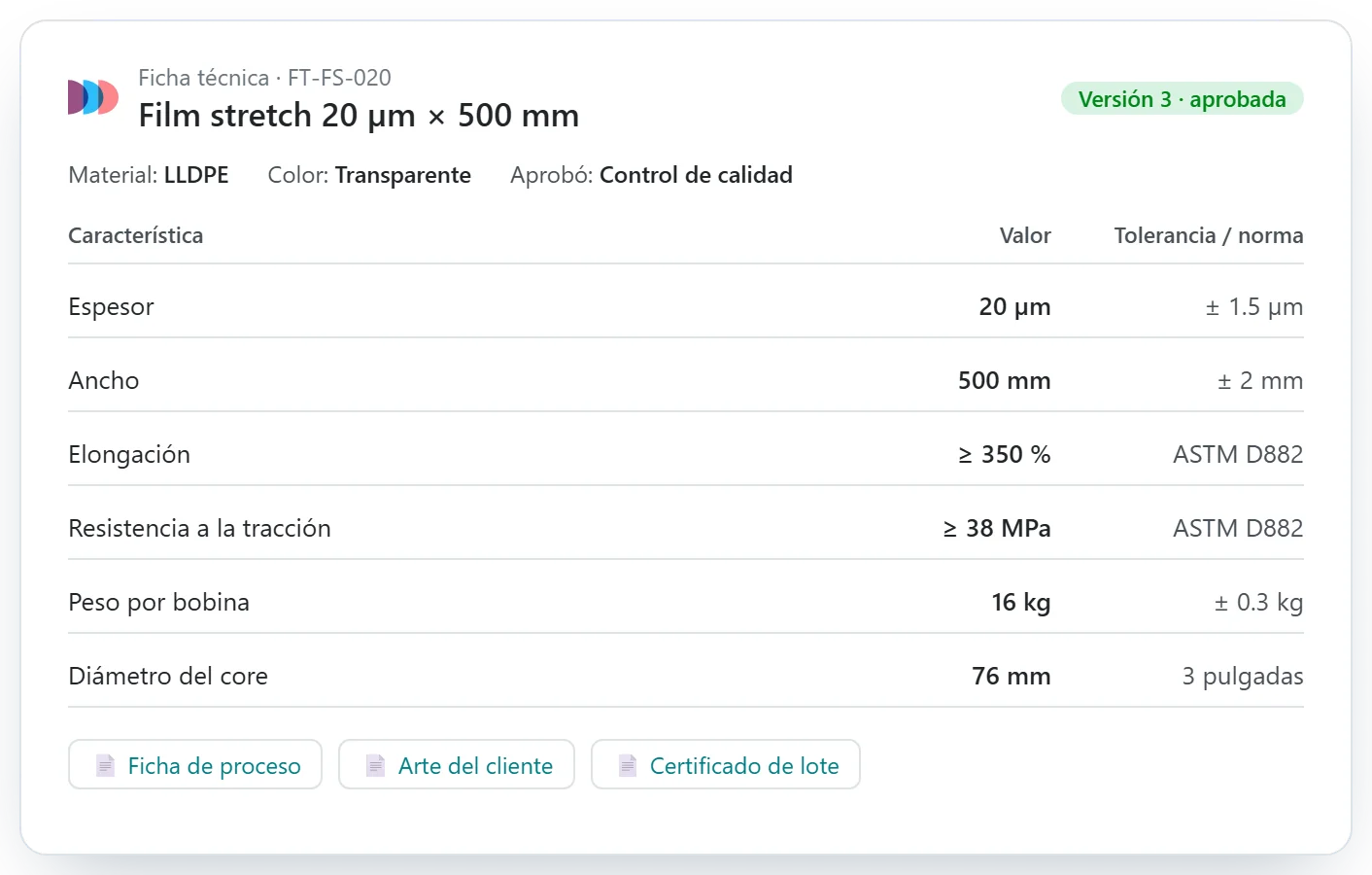The image size is (1372, 875).
Task: Click the document icon in Ficha de proceso
Action: pyautogui.click(x=105, y=766)
